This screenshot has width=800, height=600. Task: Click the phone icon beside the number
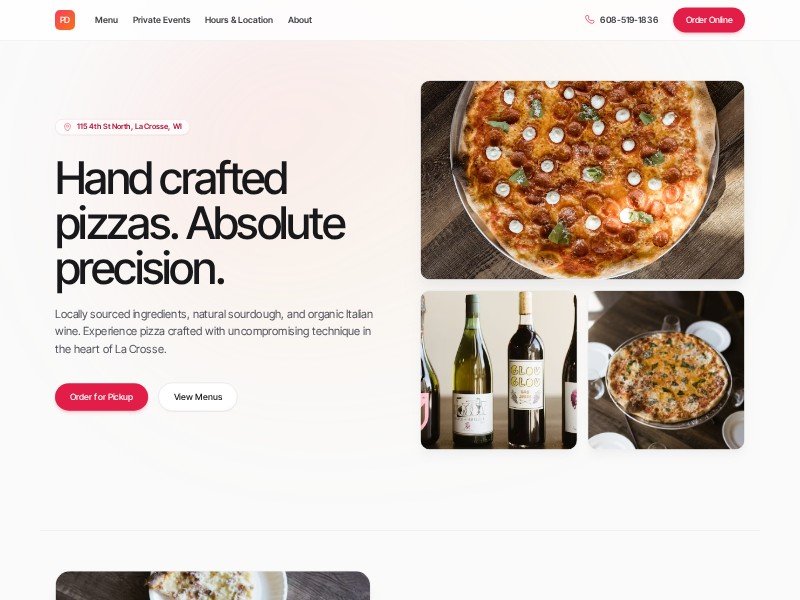(x=589, y=20)
